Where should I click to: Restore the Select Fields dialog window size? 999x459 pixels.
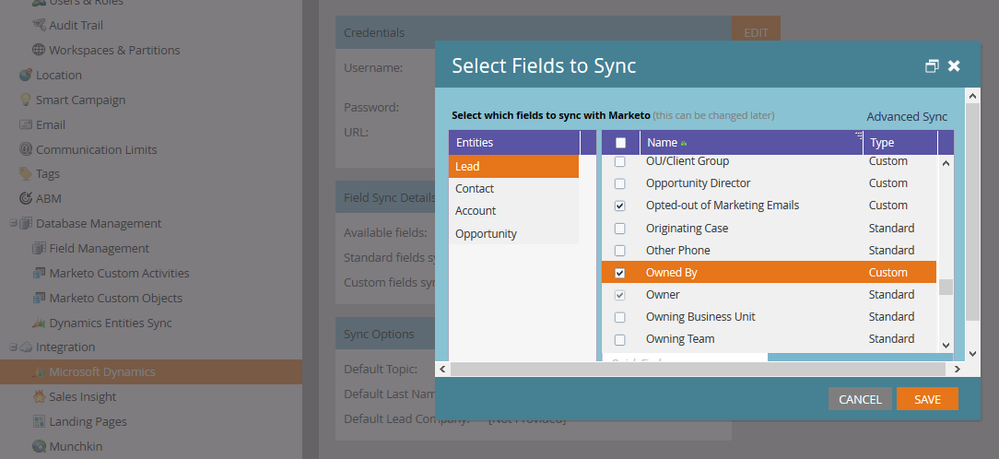931,66
